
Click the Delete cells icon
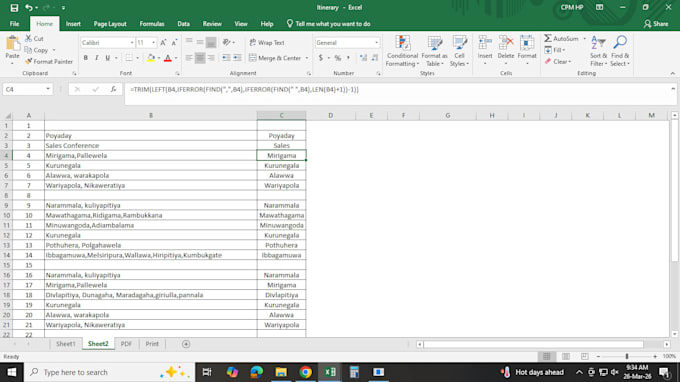pos(506,43)
